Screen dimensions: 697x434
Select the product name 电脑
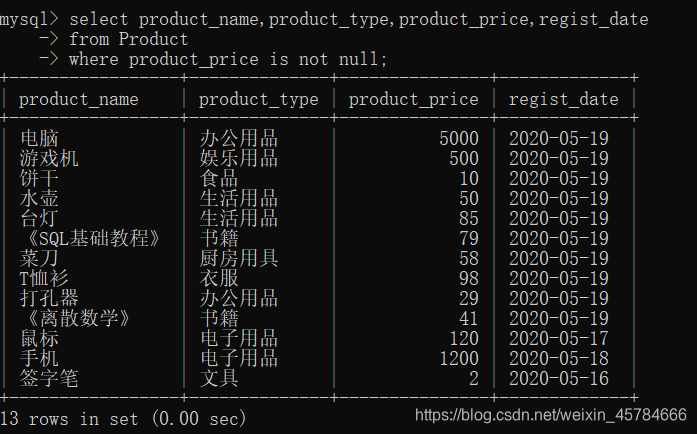39,139
